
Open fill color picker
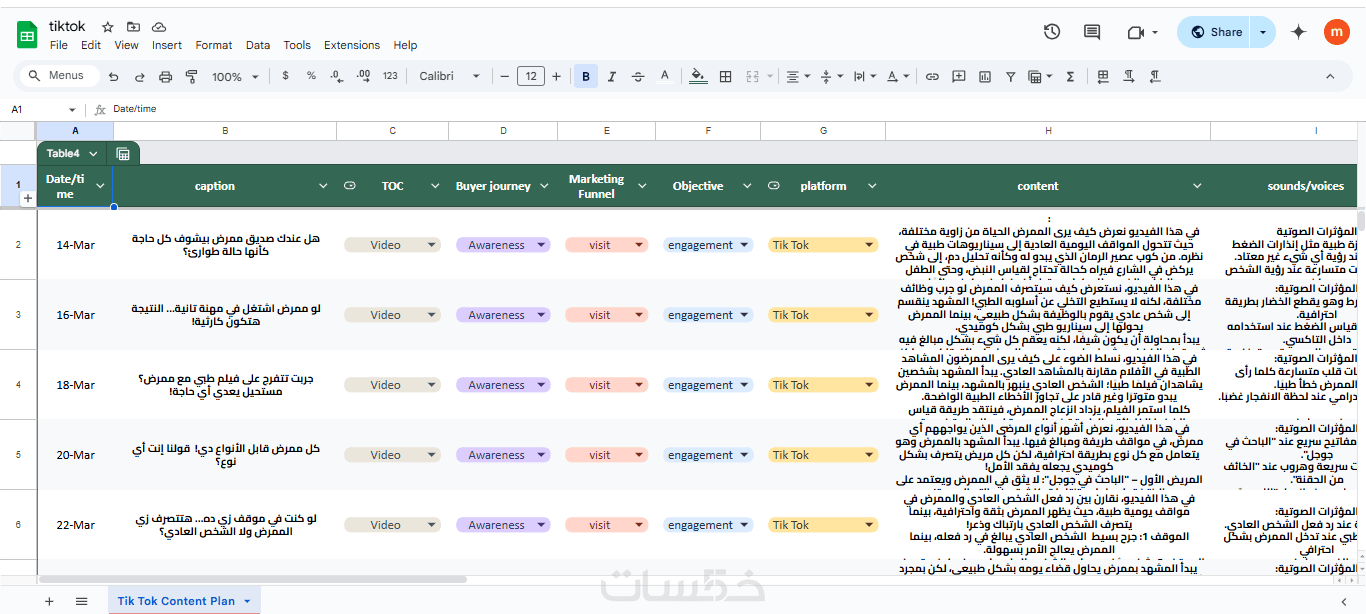click(x=698, y=76)
